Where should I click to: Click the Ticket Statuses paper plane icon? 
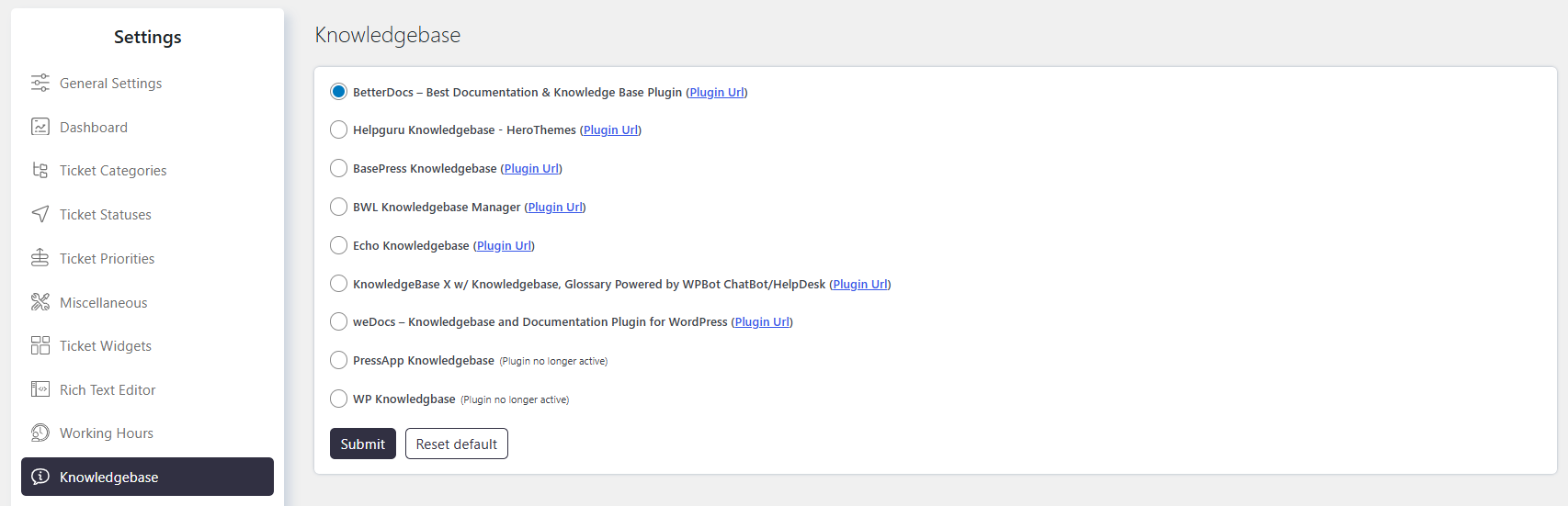(40, 214)
